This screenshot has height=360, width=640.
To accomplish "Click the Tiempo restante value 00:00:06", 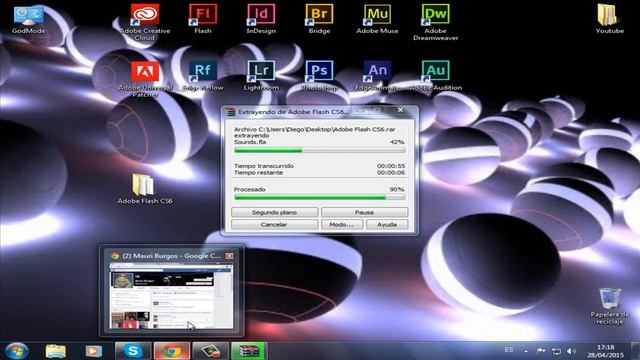I will 391,173.
